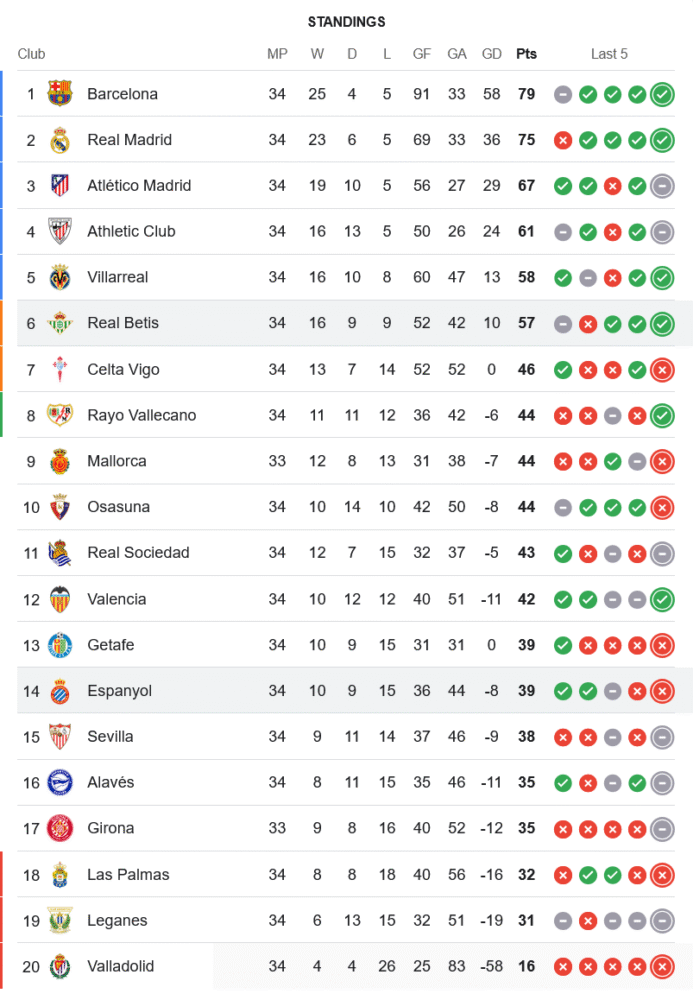Viewport: 693px width, 1000px height.
Task: Click the Pts column header
Action: (x=526, y=54)
